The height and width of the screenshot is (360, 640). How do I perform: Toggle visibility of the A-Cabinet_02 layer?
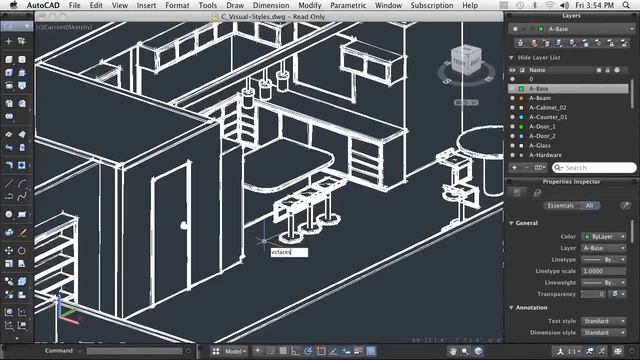513,108
